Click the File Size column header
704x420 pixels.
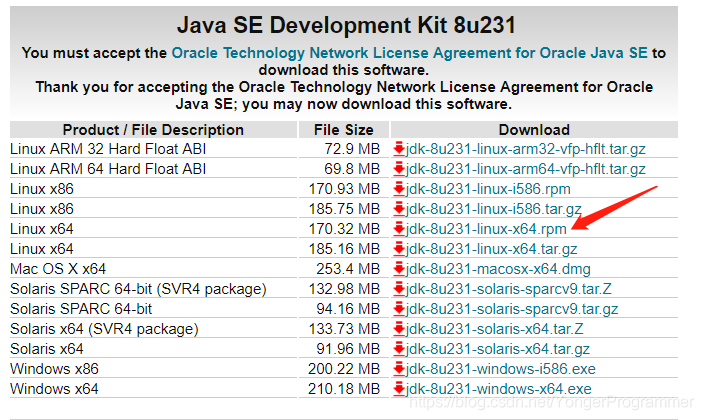coord(343,130)
